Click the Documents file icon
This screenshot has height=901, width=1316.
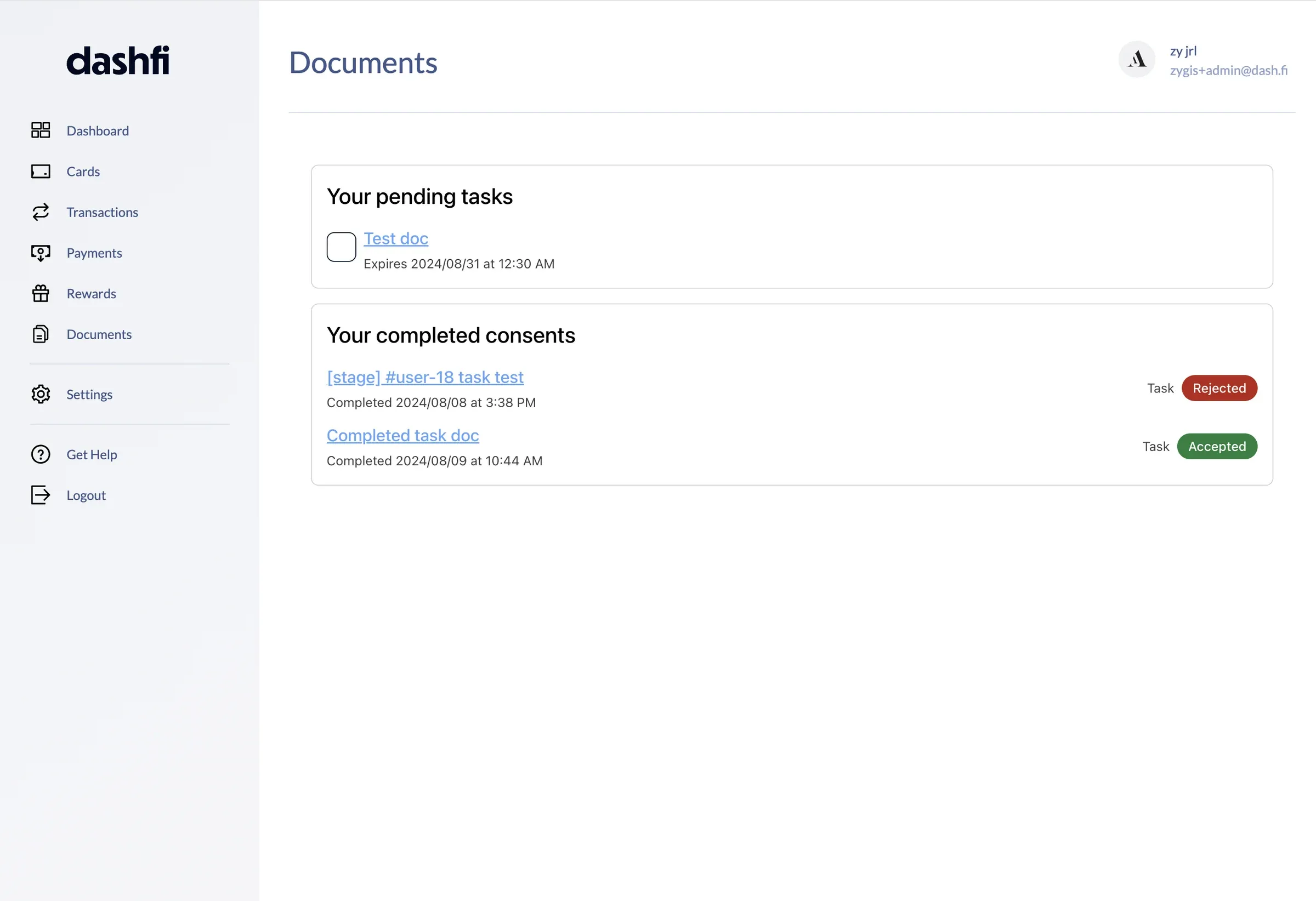(40, 334)
